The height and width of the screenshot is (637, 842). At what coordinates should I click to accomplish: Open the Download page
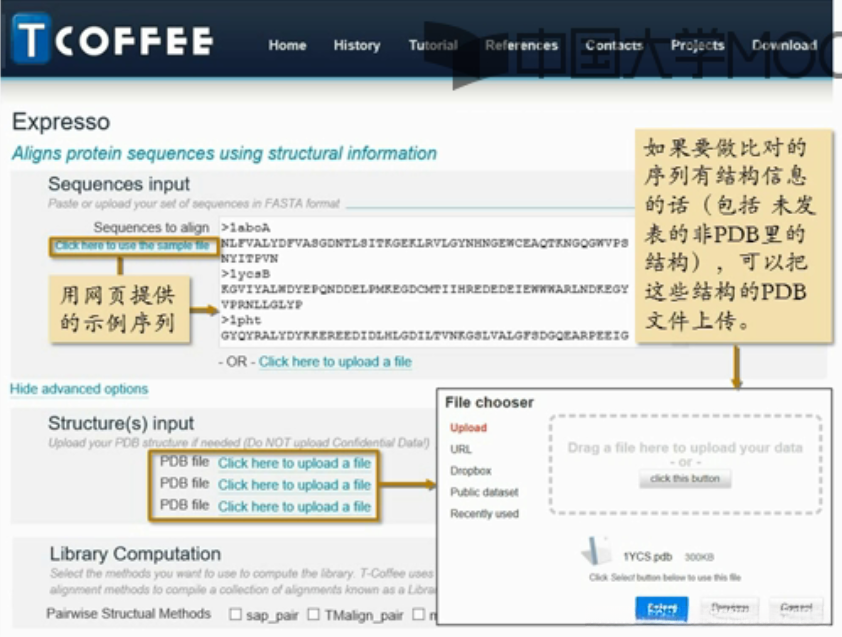(x=785, y=45)
